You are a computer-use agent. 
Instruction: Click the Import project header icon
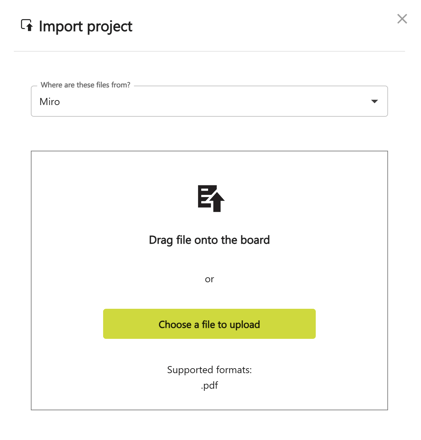click(x=27, y=25)
